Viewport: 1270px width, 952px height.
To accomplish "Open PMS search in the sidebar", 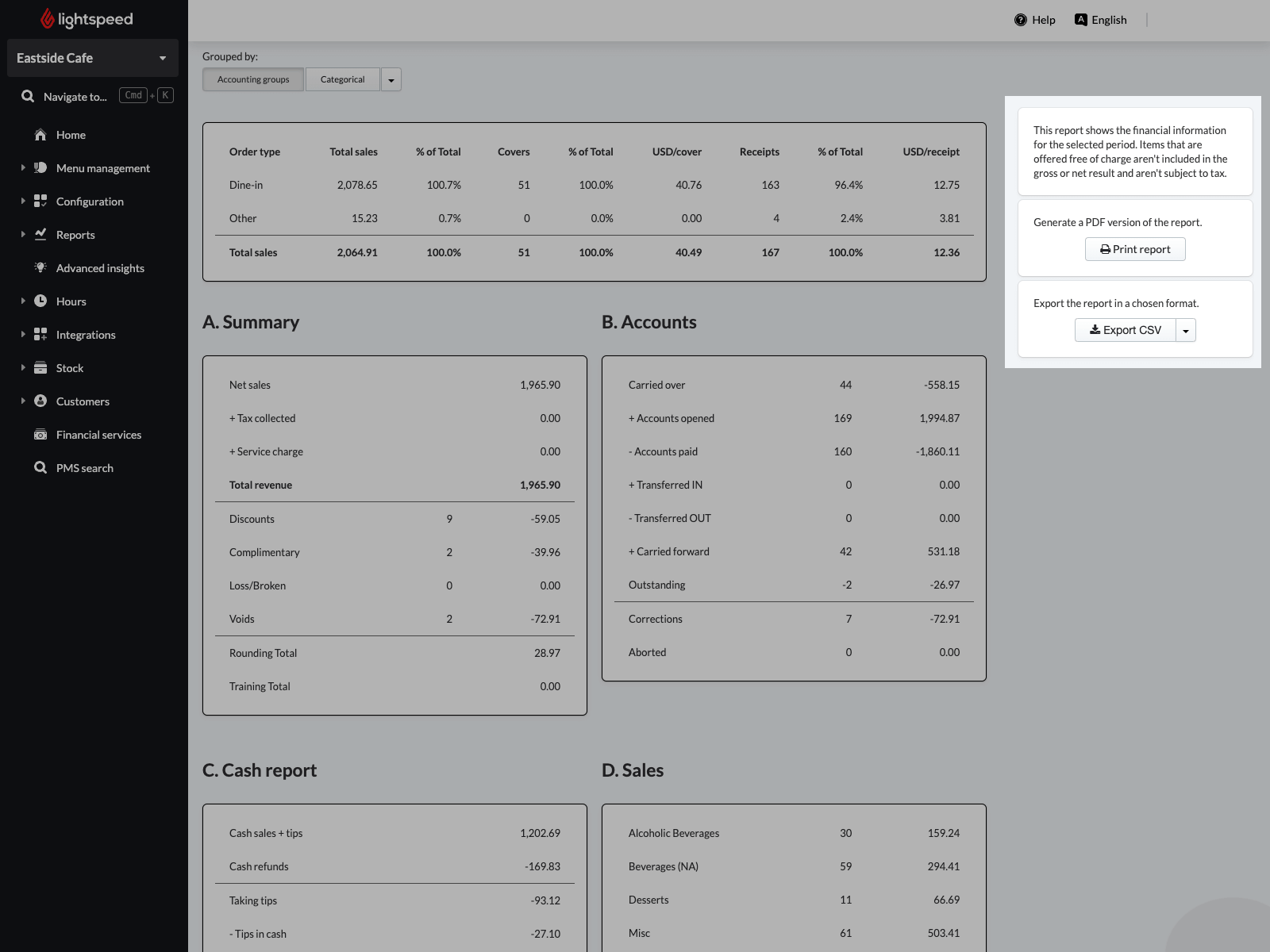I will click(85, 468).
